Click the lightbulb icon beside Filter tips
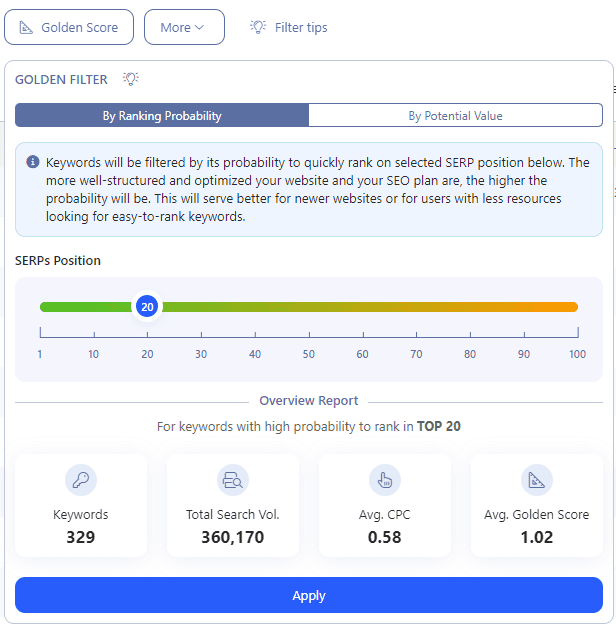This screenshot has height=630, width=616. [258, 27]
